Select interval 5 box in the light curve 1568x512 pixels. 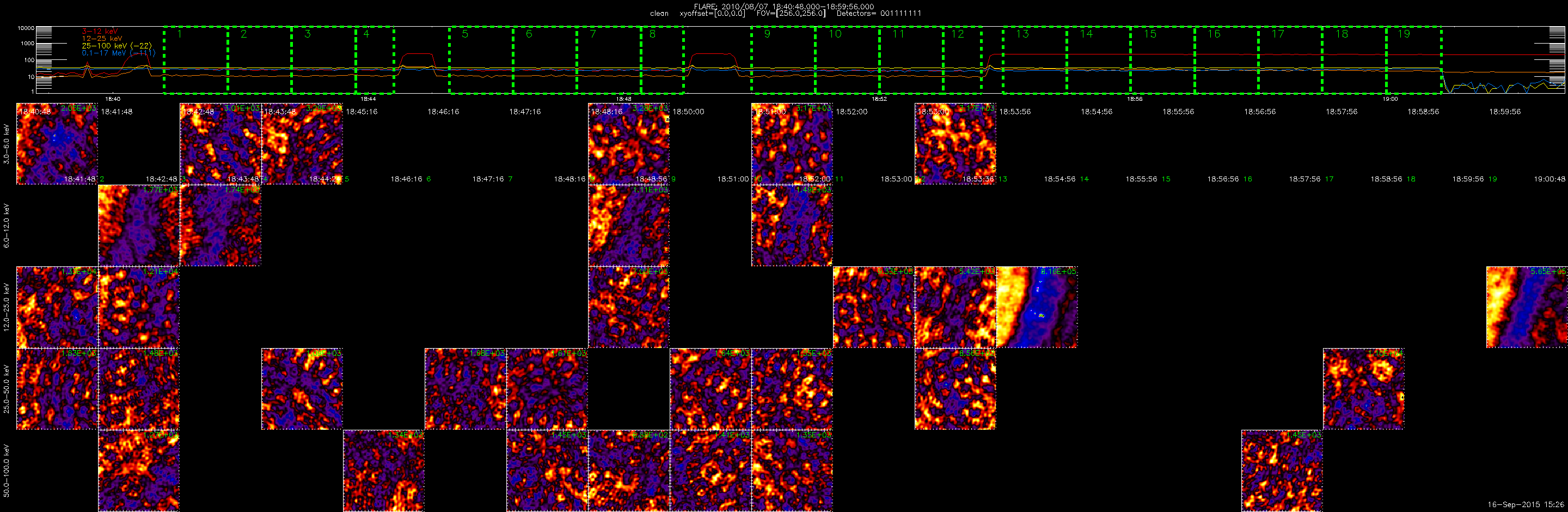click(x=481, y=60)
